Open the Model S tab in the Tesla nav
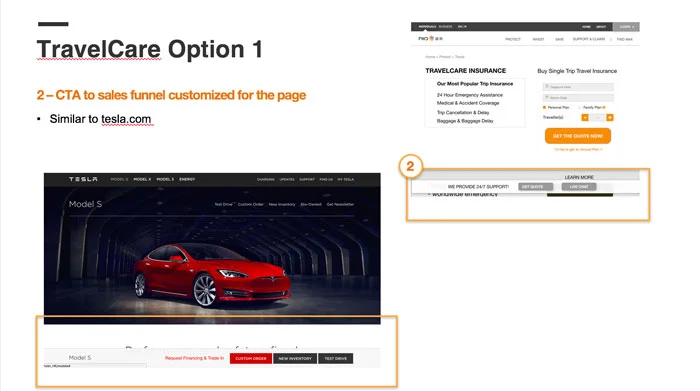The width and height of the screenshot is (700, 391). pos(119,179)
